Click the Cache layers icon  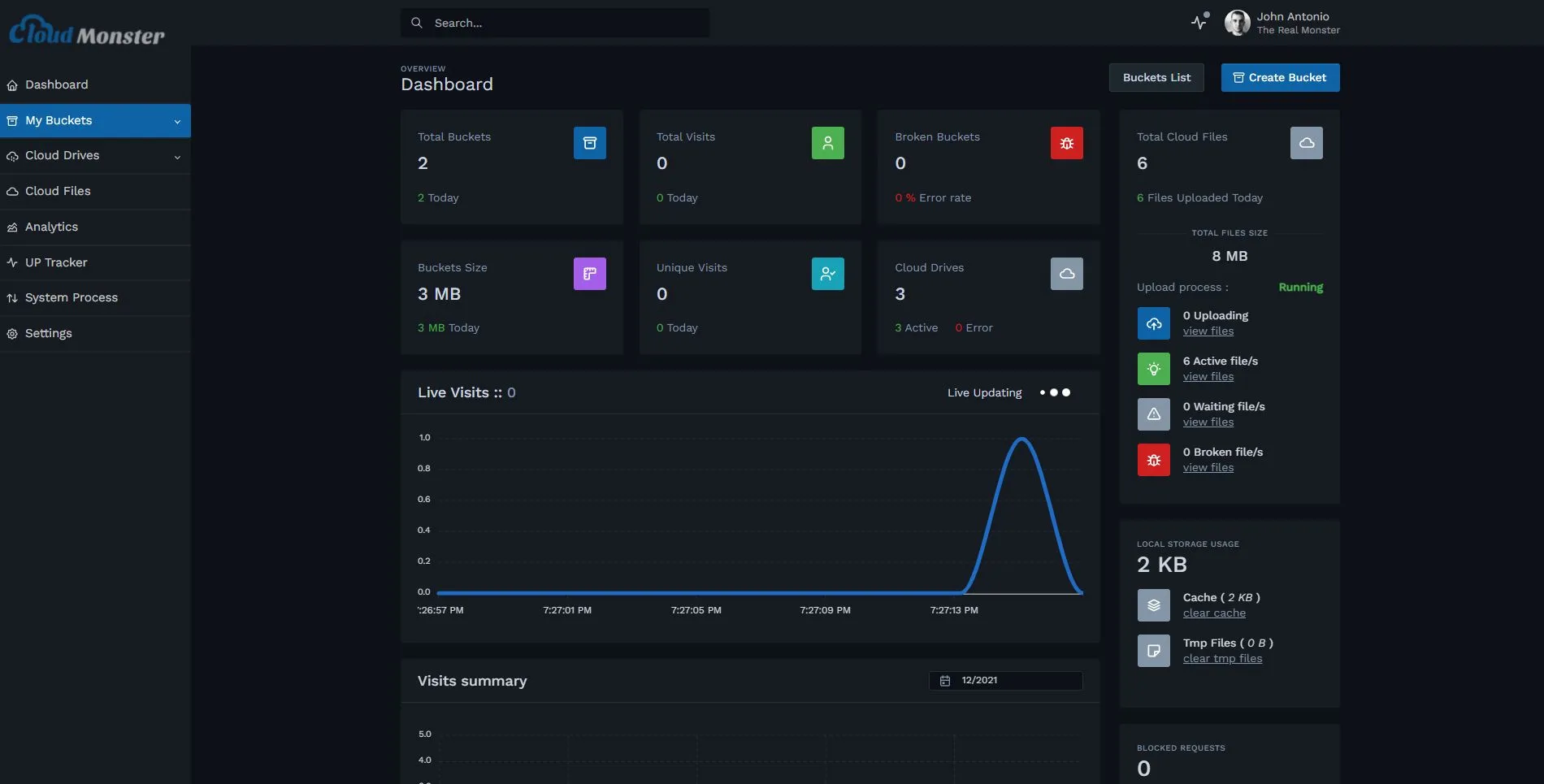1153,605
